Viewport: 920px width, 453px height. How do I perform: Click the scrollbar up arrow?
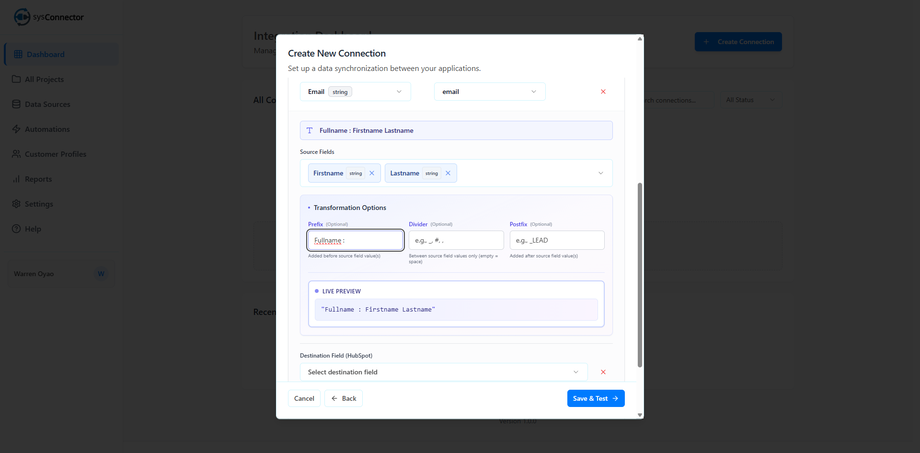[x=640, y=39]
